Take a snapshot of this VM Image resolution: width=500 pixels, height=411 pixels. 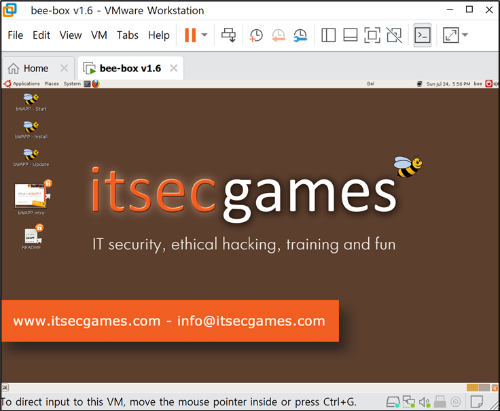point(256,35)
